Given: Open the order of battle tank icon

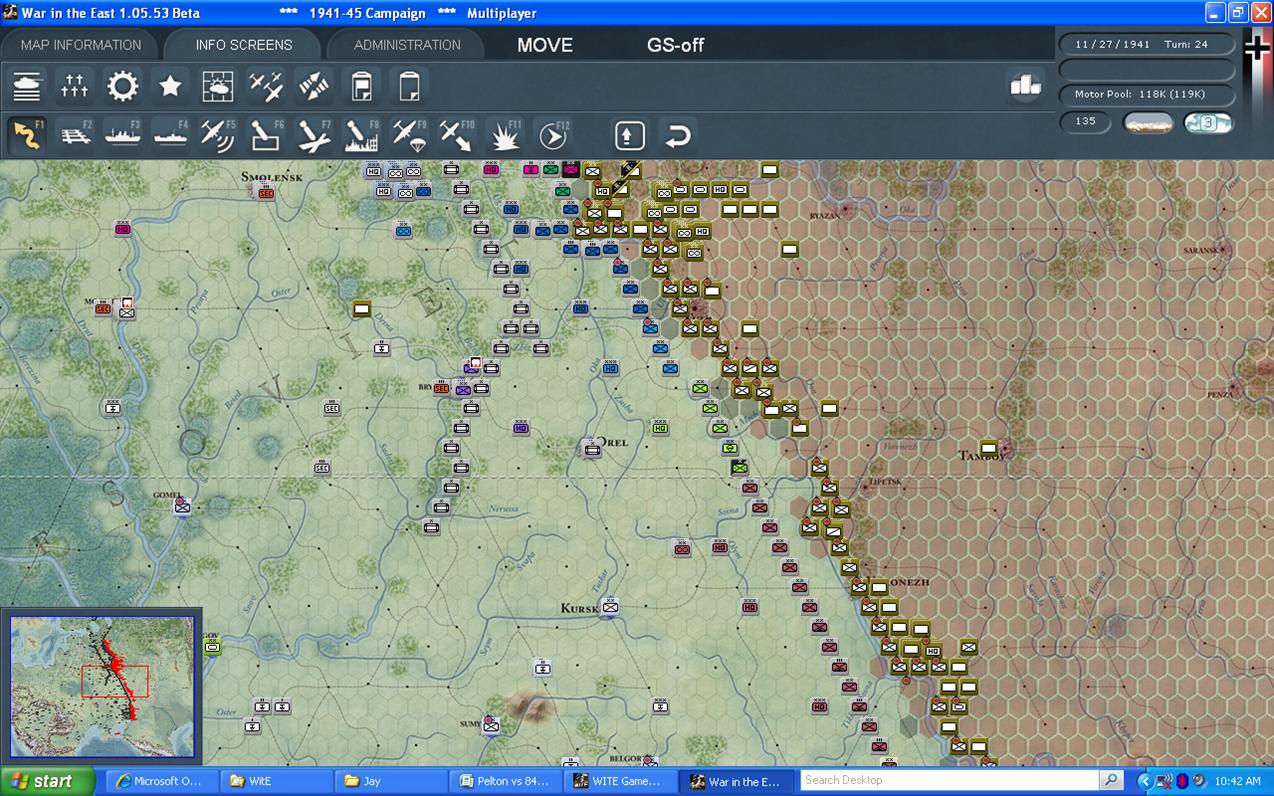Looking at the screenshot, I should click(x=27, y=87).
